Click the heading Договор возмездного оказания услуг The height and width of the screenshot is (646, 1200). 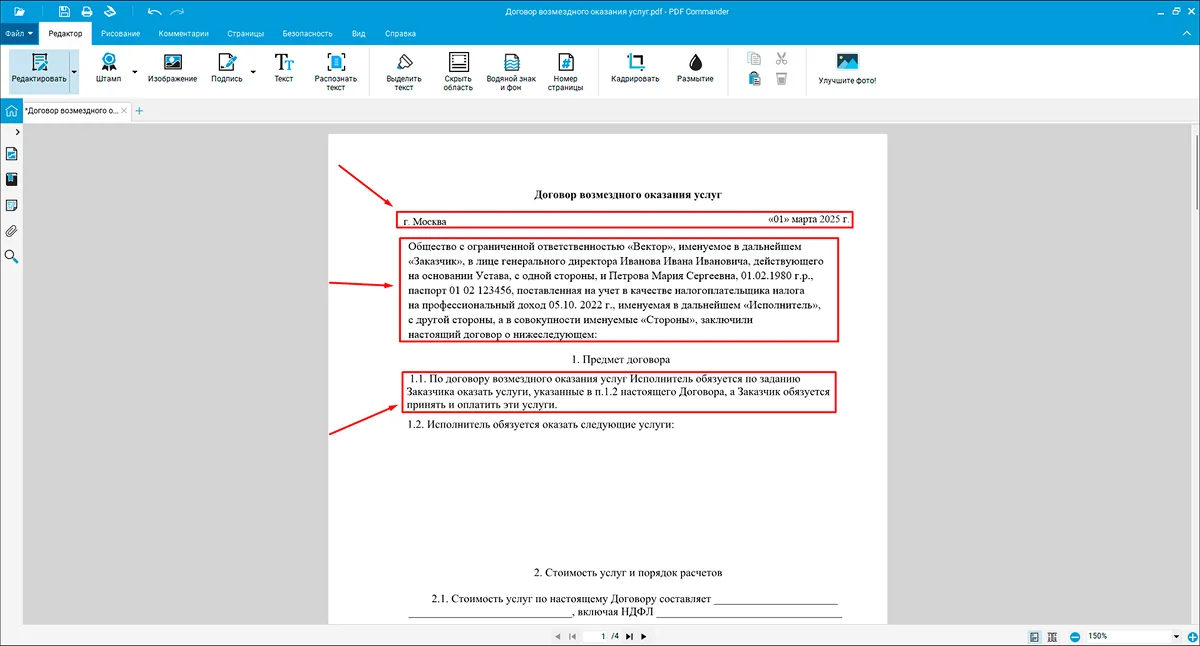[x=628, y=195]
